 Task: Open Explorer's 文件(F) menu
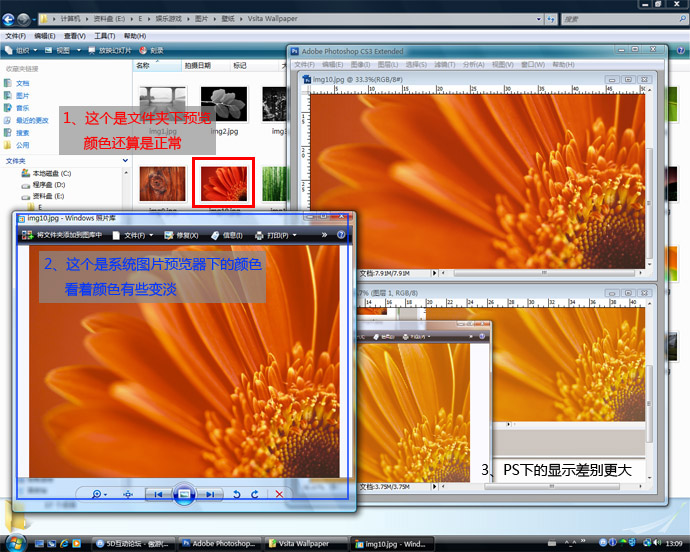tap(15, 36)
